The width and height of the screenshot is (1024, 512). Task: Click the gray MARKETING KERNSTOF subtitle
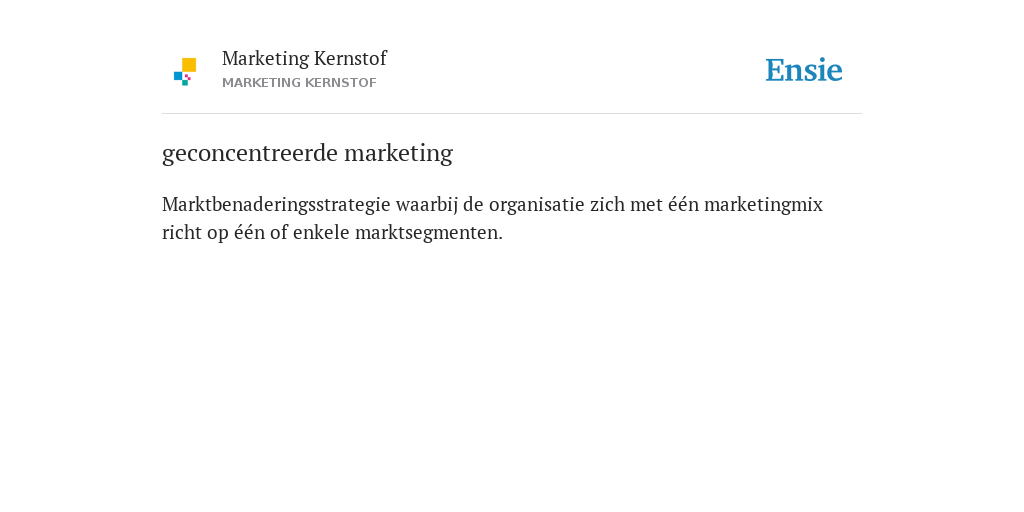click(x=299, y=83)
